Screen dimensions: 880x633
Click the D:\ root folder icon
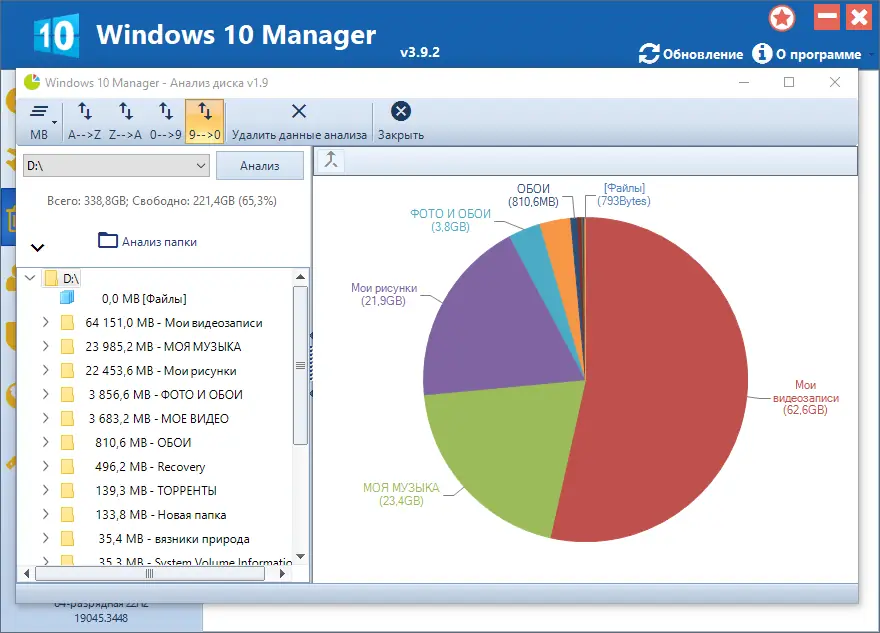tap(52, 278)
